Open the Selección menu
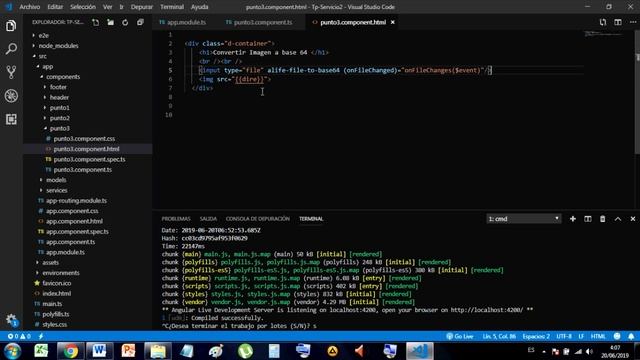Viewport: 640px width, 360px height. (82, 7)
